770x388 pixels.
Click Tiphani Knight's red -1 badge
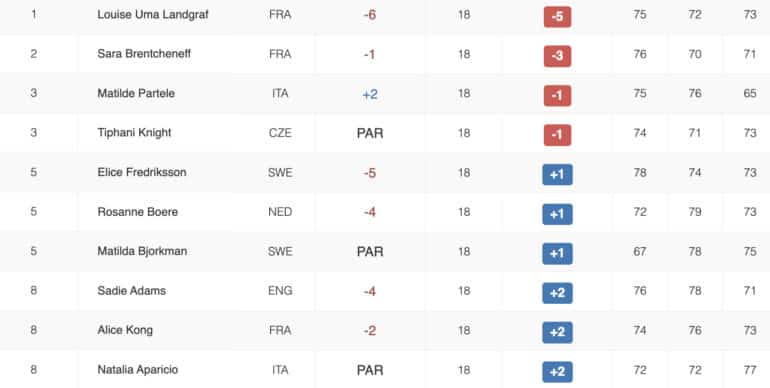click(557, 135)
